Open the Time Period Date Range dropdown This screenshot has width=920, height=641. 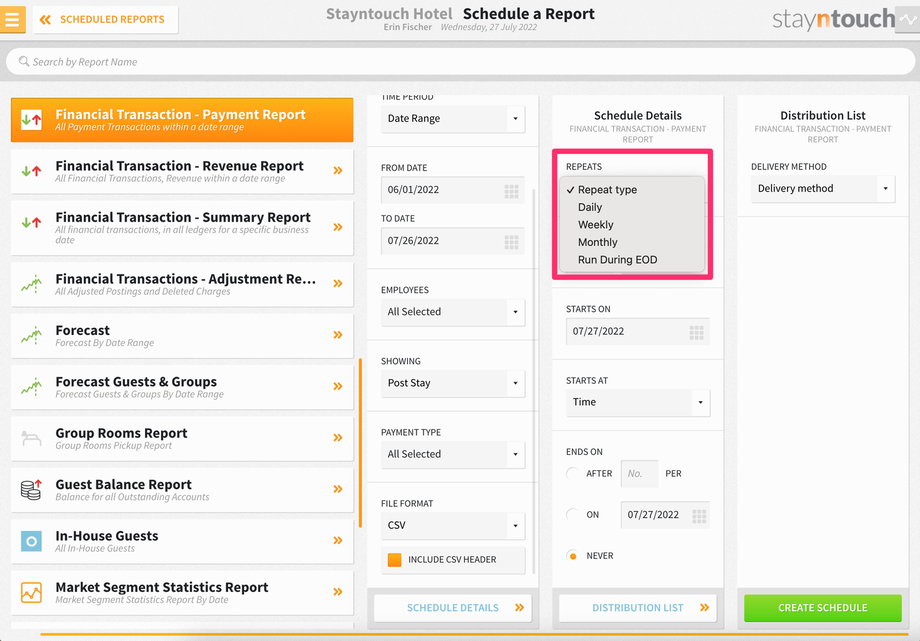coord(452,119)
